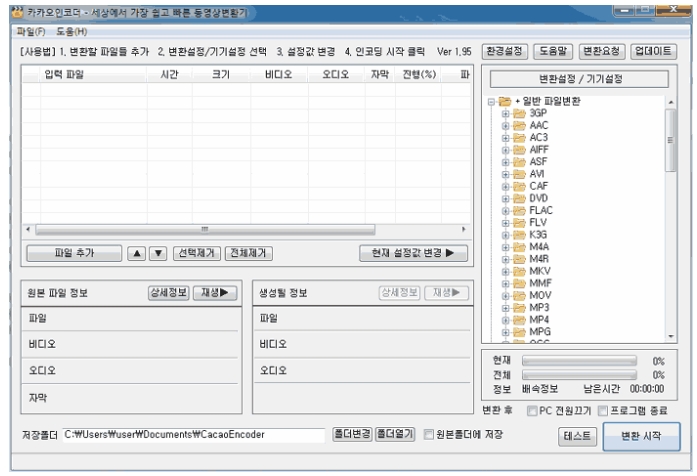The image size is (697, 476).
Task: Click the MP4 folder icon
Action: (519, 320)
